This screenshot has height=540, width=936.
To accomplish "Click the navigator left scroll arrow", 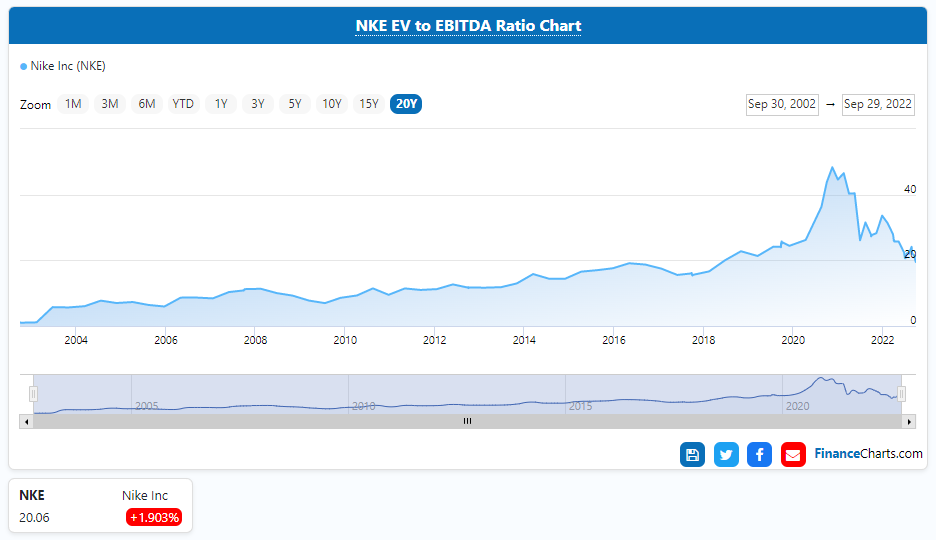I will [25, 421].
